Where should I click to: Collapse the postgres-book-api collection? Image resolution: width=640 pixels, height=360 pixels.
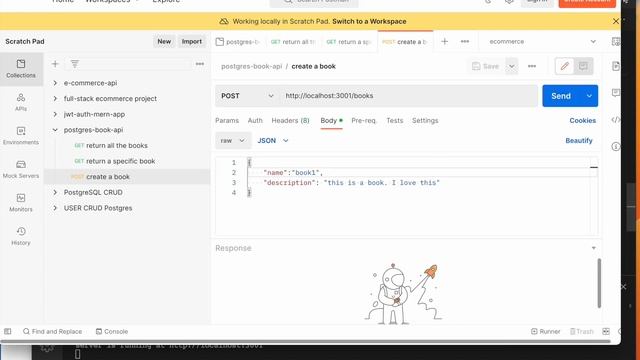pyautogui.click(x=55, y=130)
